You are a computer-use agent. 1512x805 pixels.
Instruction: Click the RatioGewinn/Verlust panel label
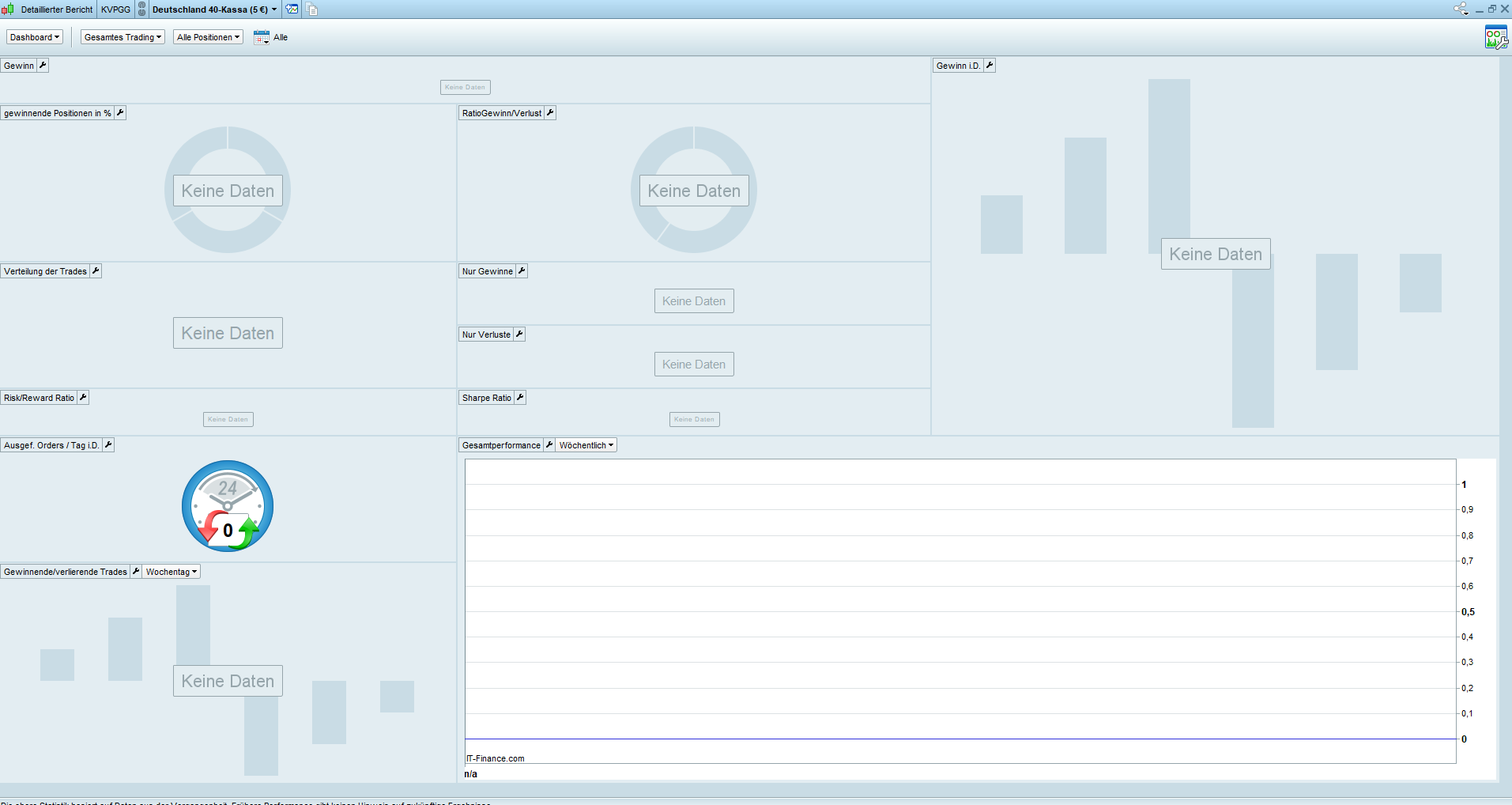click(x=502, y=113)
